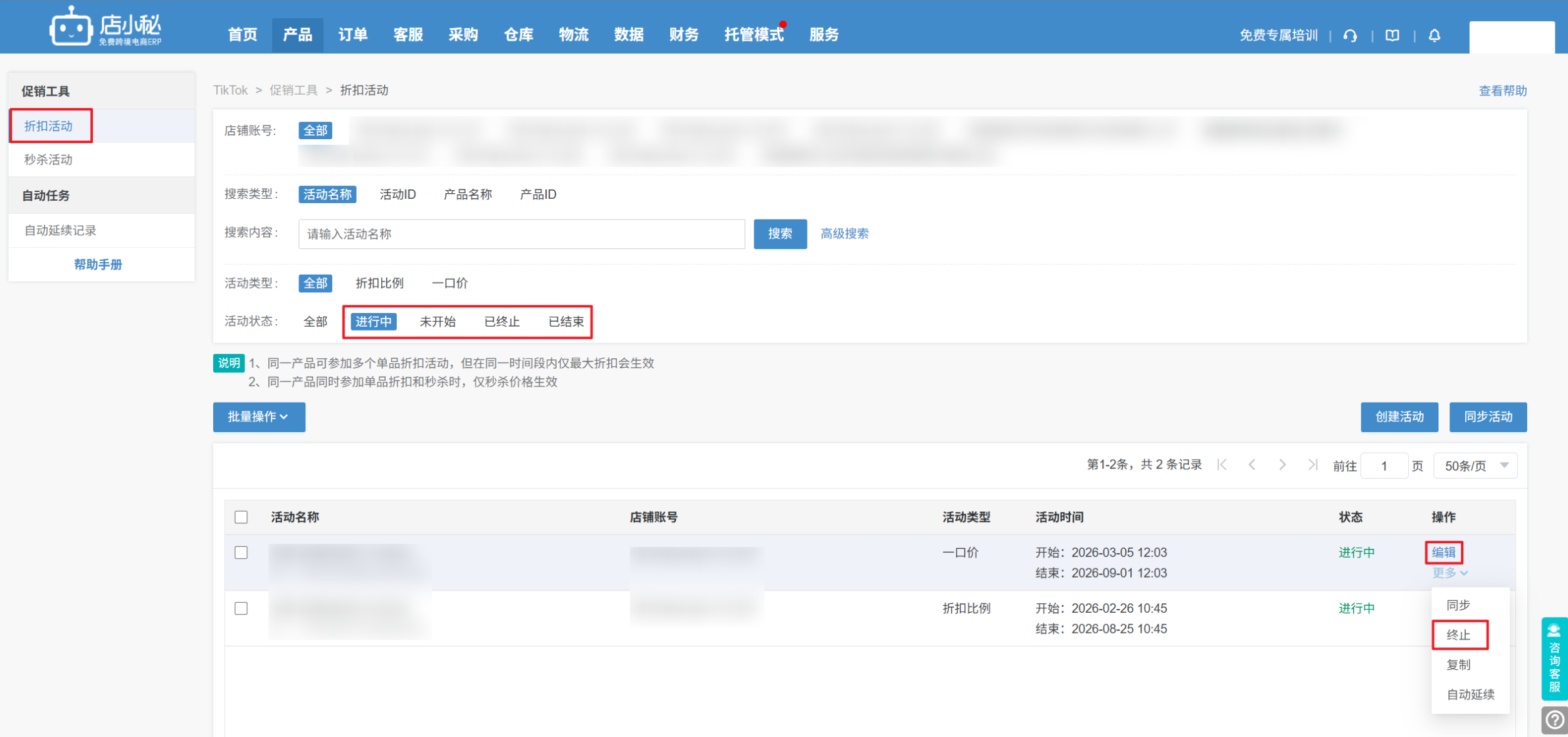Check the 一口价 activity row checkbox
1568x737 pixels.
[241, 553]
